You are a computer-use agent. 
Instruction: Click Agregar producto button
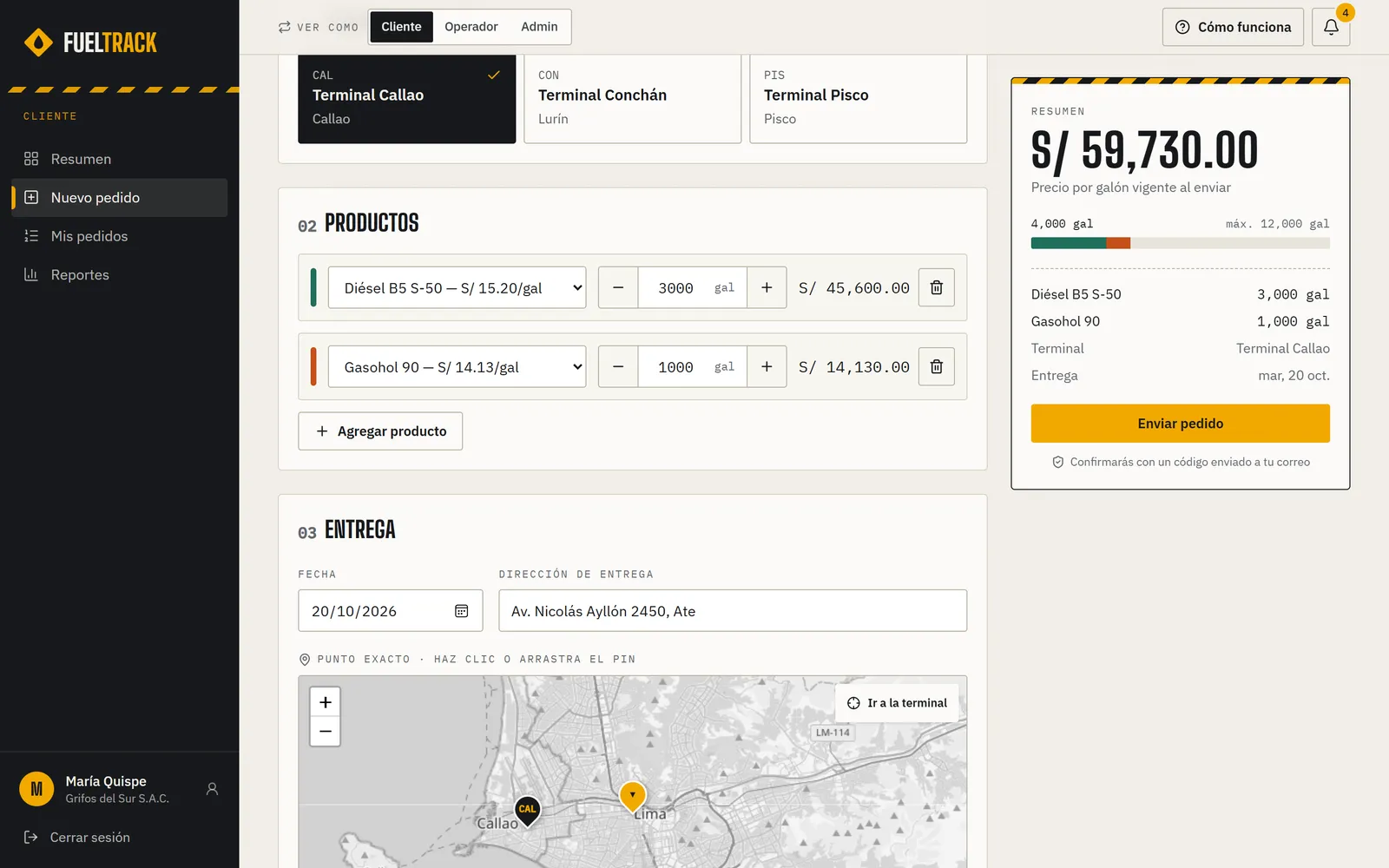coord(380,431)
